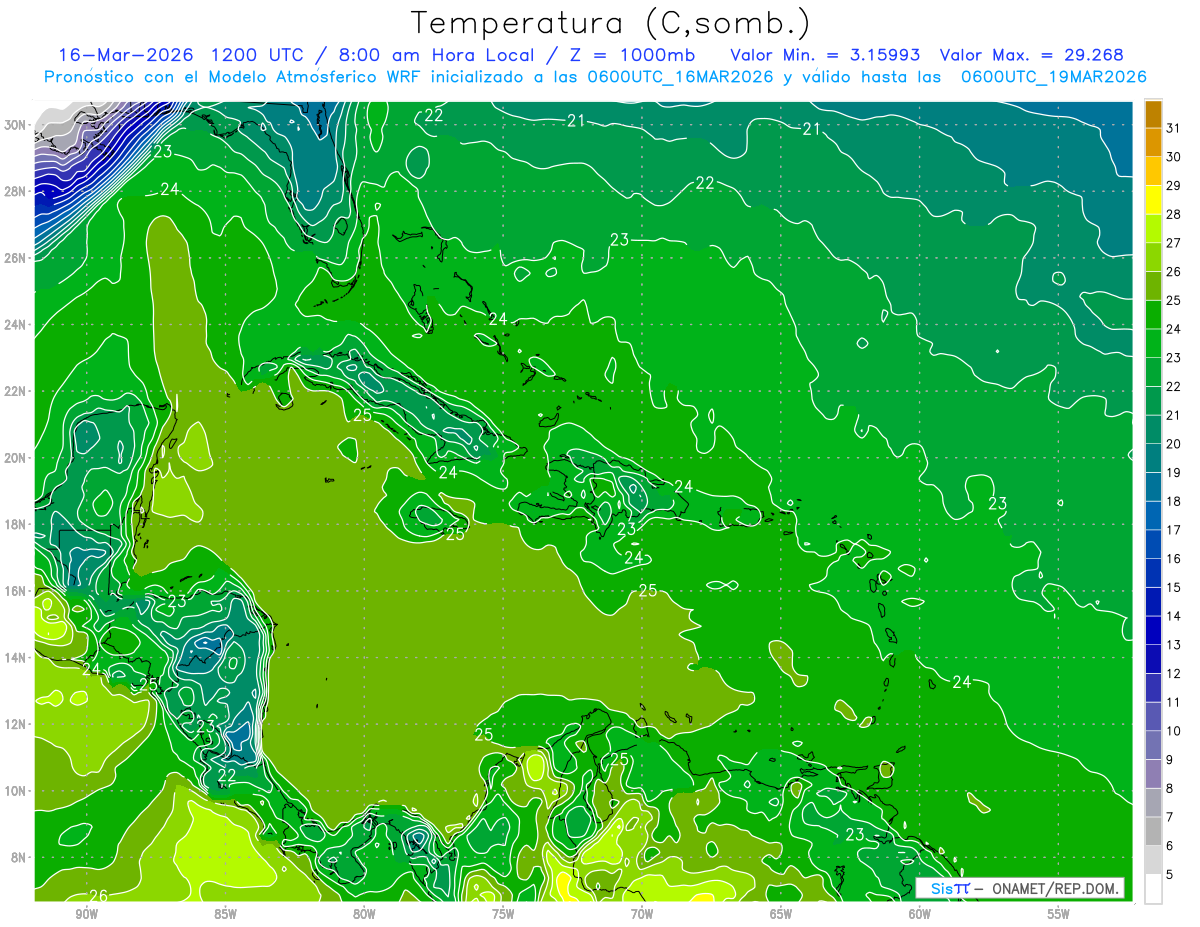Viewport: 1200px width, 927px height.
Task: Click the teal colorbar swatch between 19 and 20
Action: pyautogui.click(x=1153, y=458)
